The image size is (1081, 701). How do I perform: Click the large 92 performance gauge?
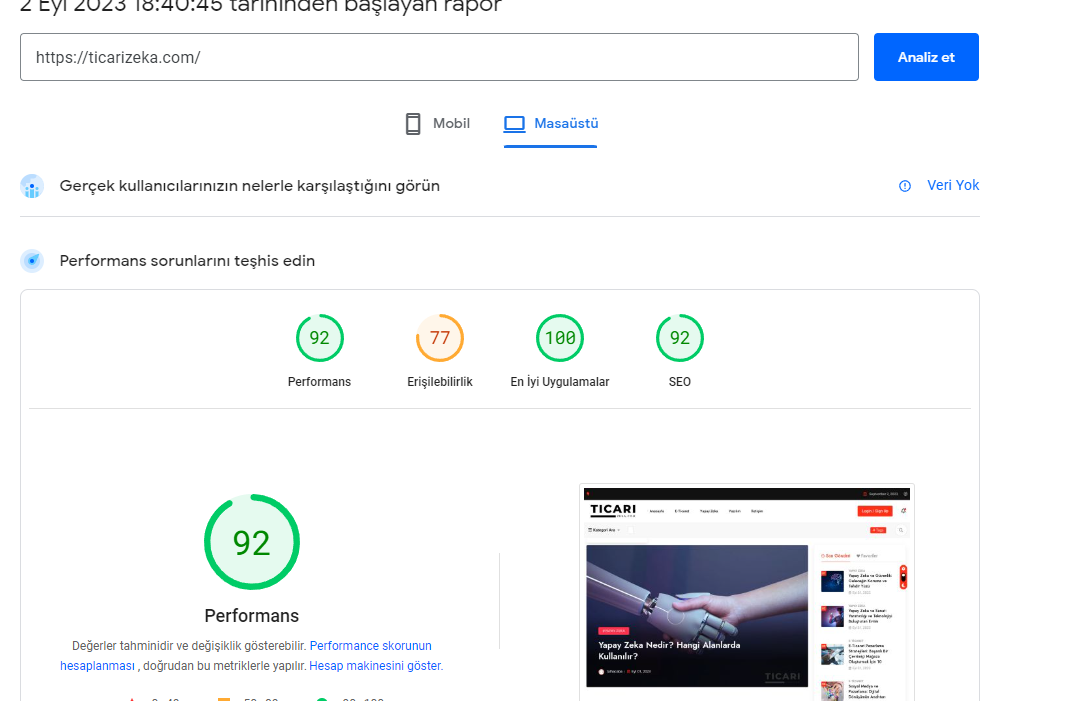(x=252, y=542)
